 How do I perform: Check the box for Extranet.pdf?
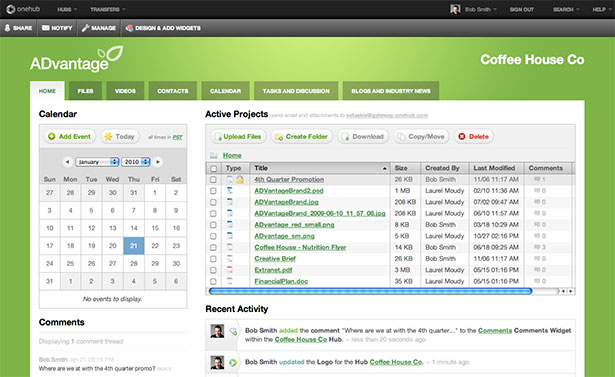pos(213,270)
